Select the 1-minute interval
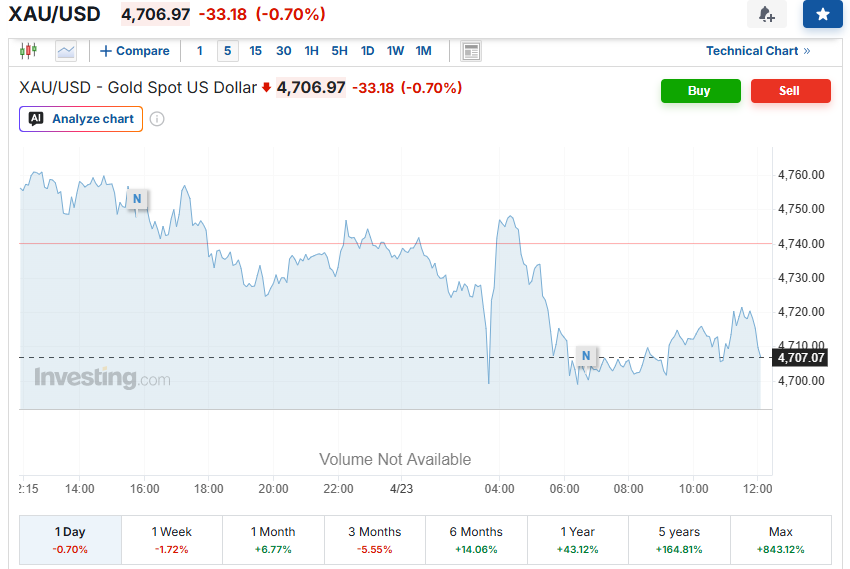Screen dimensions: 850x569 [x=199, y=51]
